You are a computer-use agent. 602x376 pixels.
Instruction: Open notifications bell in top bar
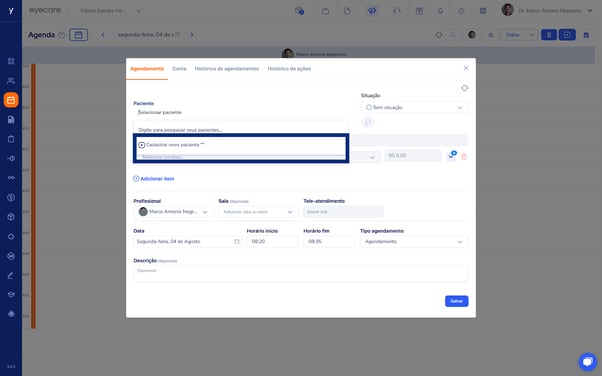point(440,11)
